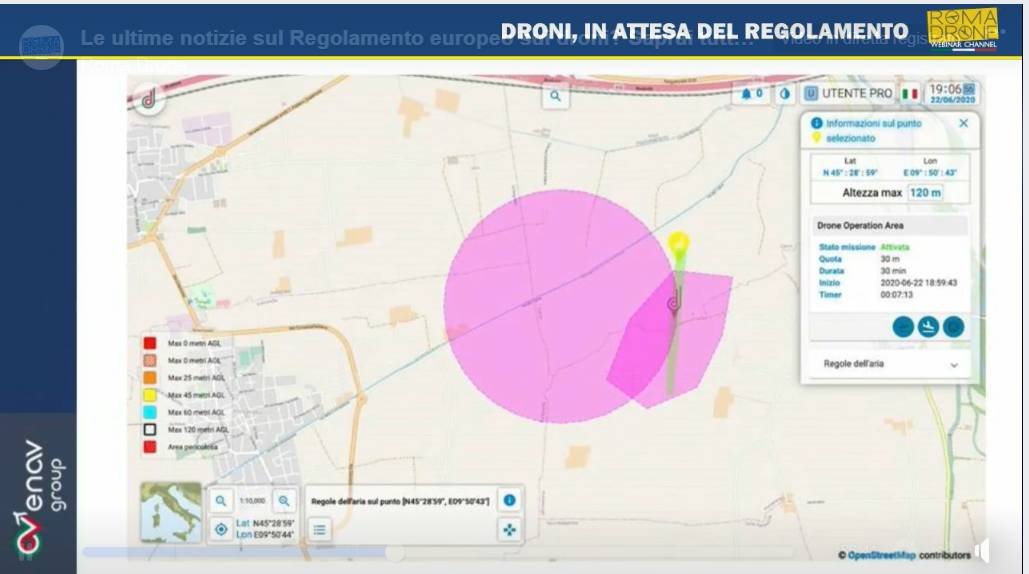Zoom in the map with right magnifier
The image size is (1029, 574).
pos(285,500)
